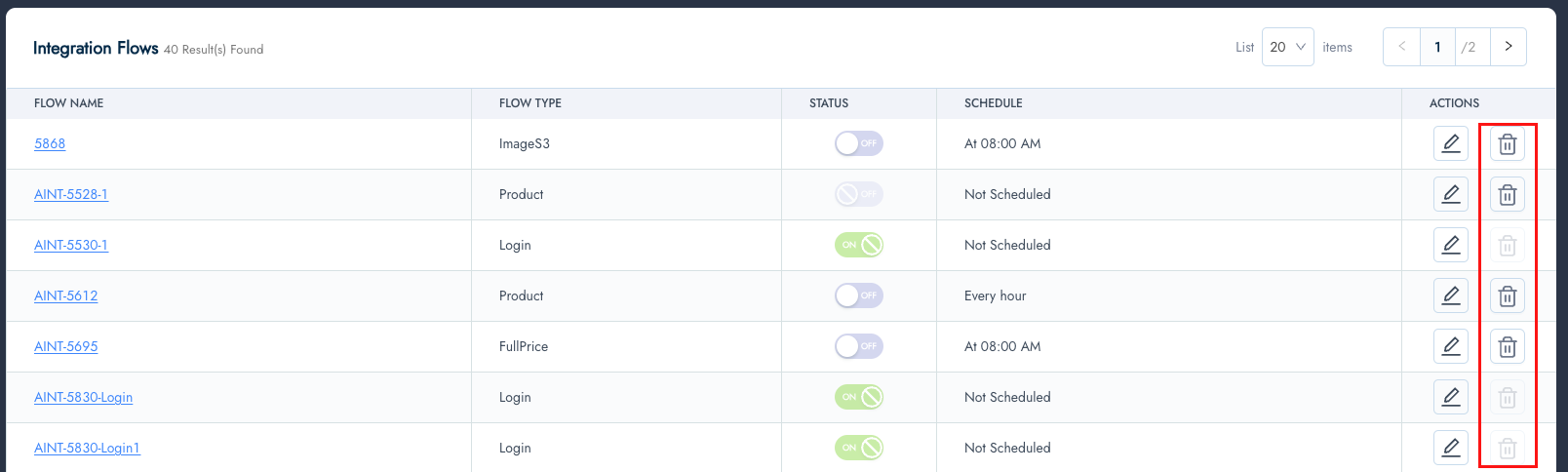Click edit pencil icon for flow 5868
1568x472 pixels.
coord(1450,143)
